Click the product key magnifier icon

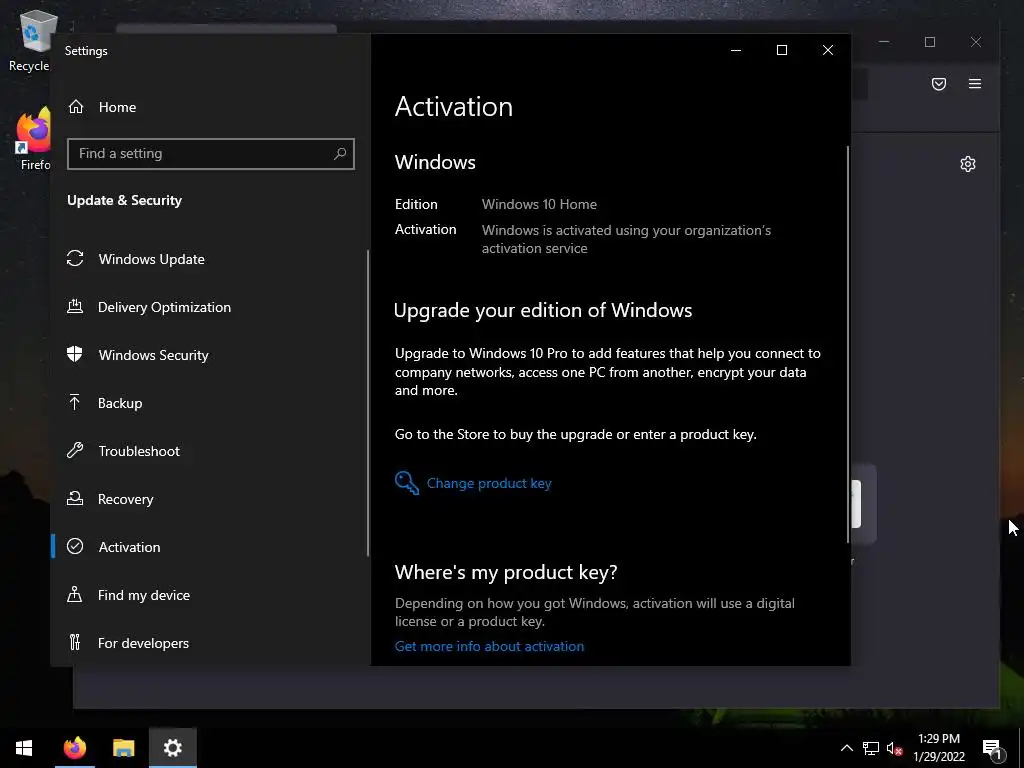407,483
